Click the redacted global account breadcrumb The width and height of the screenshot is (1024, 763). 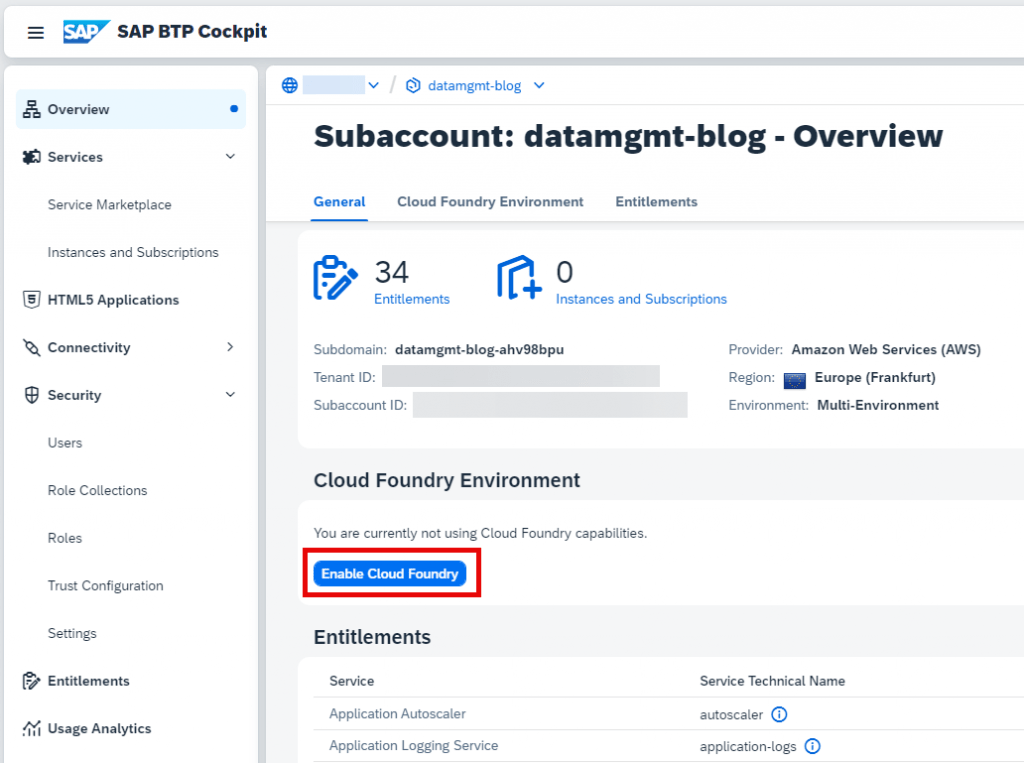point(333,85)
